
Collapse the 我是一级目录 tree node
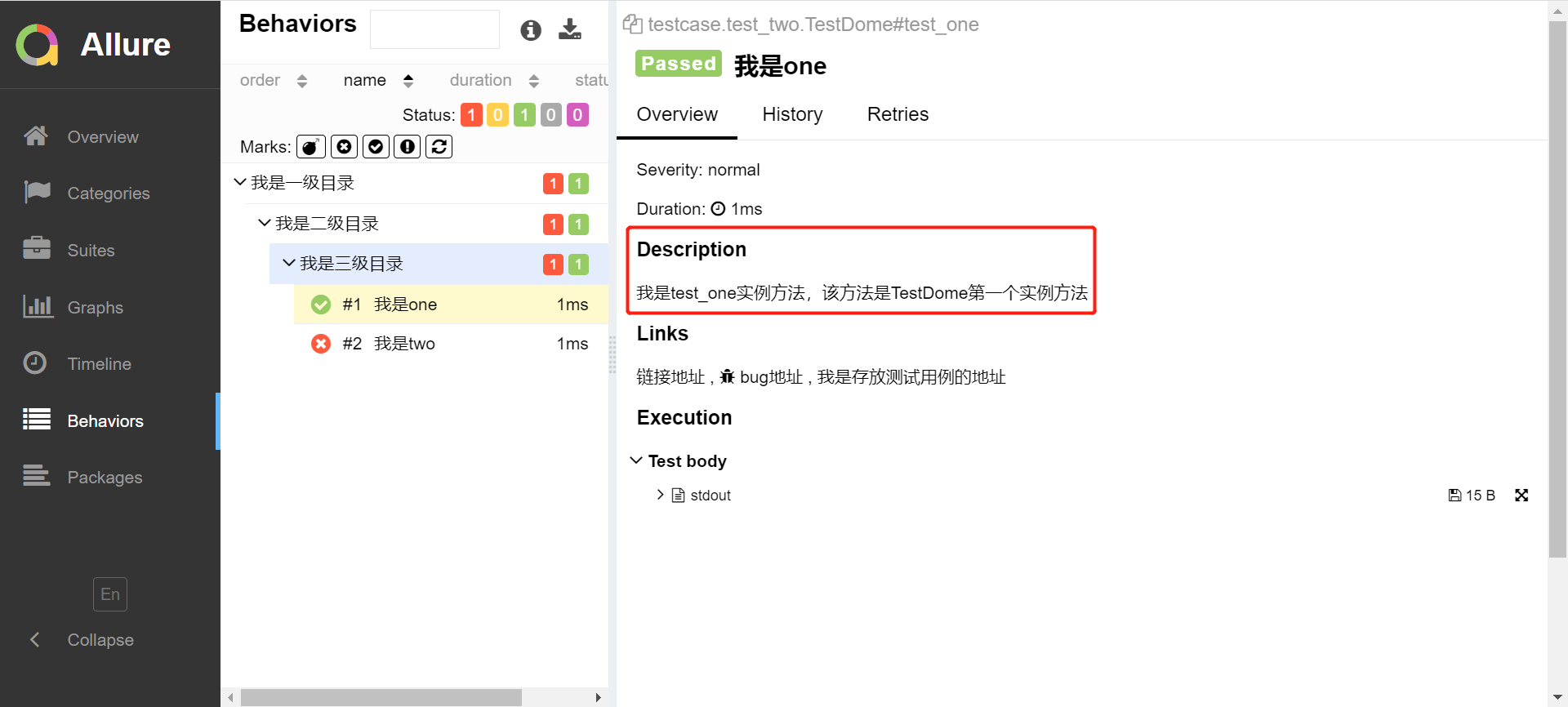[x=240, y=182]
